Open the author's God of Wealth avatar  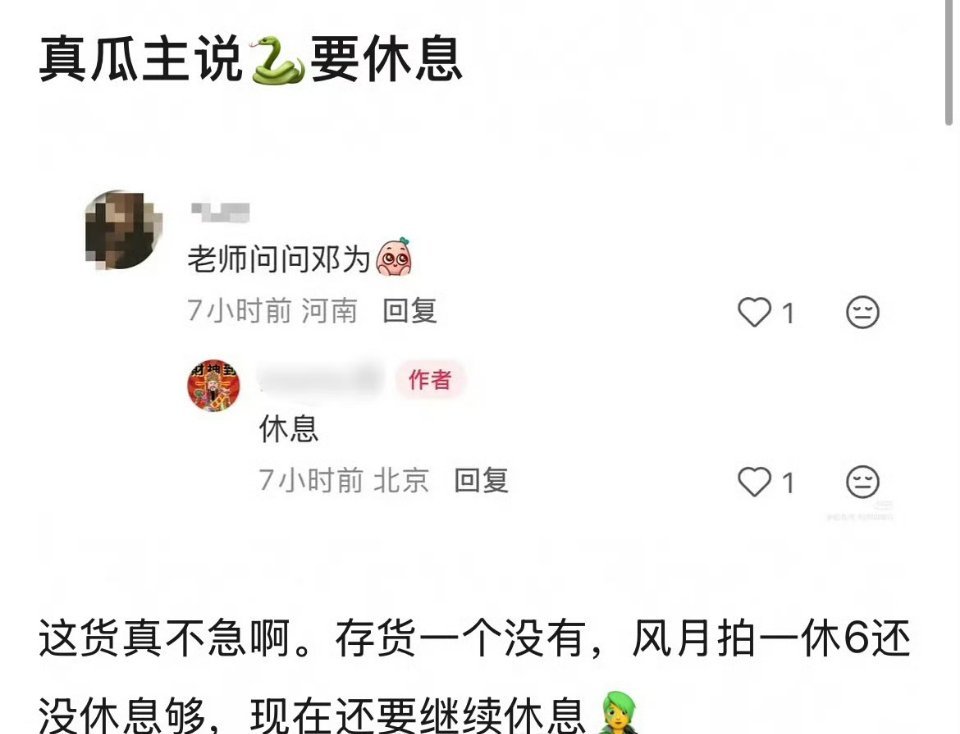coord(213,385)
